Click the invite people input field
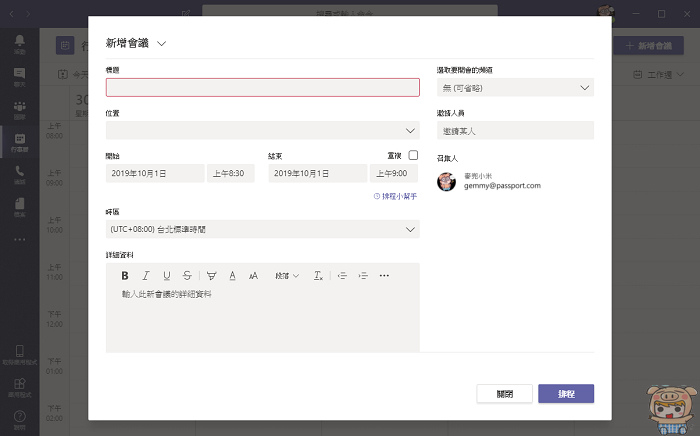Viewport: 700px width, 436px height. point(515,130)
